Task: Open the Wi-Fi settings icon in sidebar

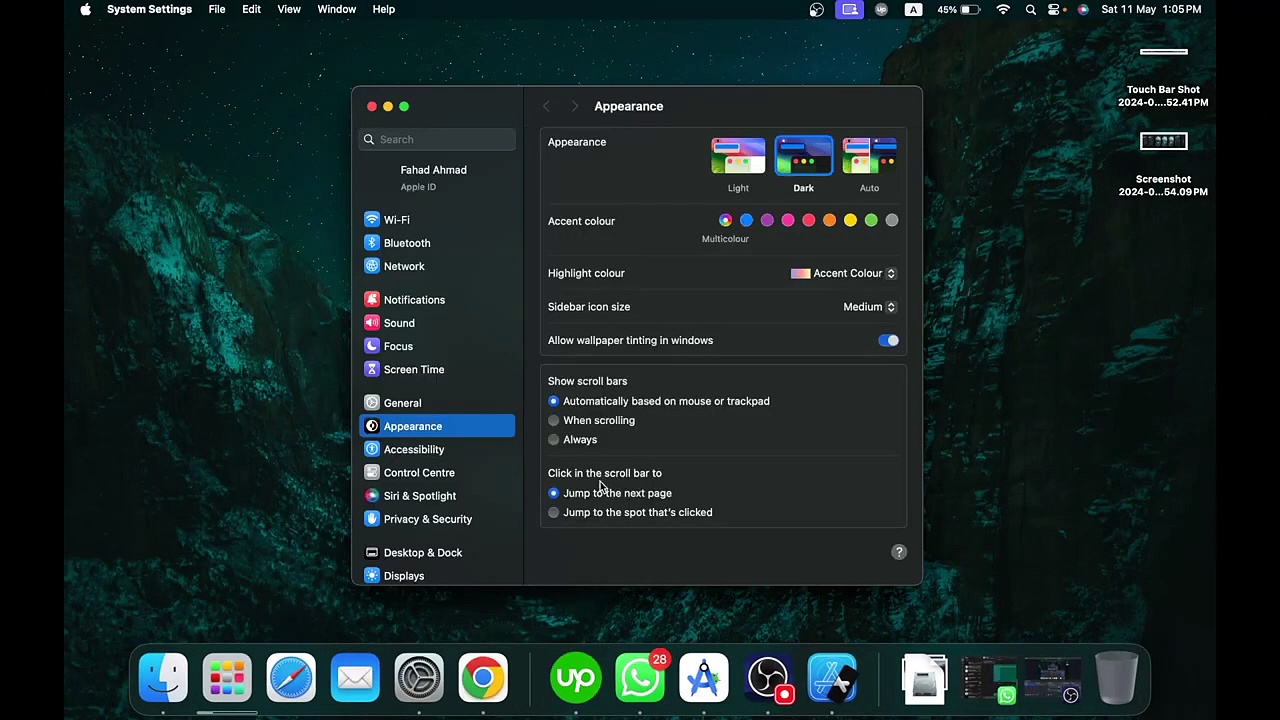Action: click(372, 220)
